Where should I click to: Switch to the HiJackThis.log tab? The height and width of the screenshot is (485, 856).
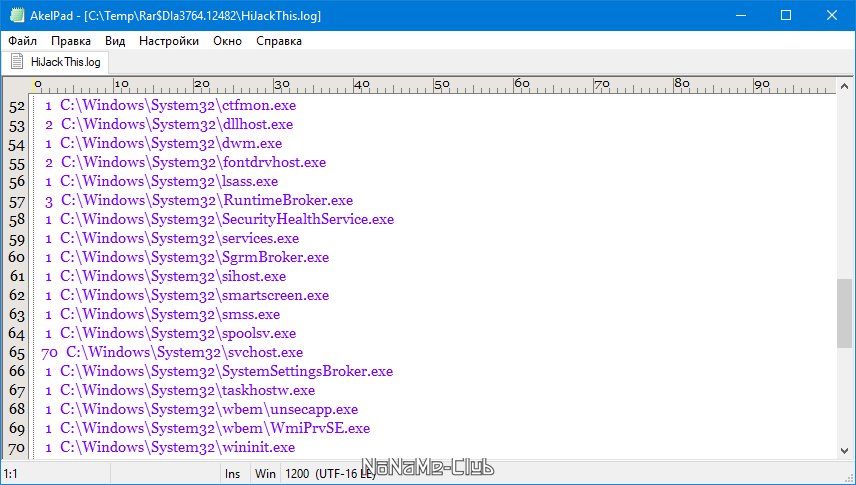(x=55, y=62)
